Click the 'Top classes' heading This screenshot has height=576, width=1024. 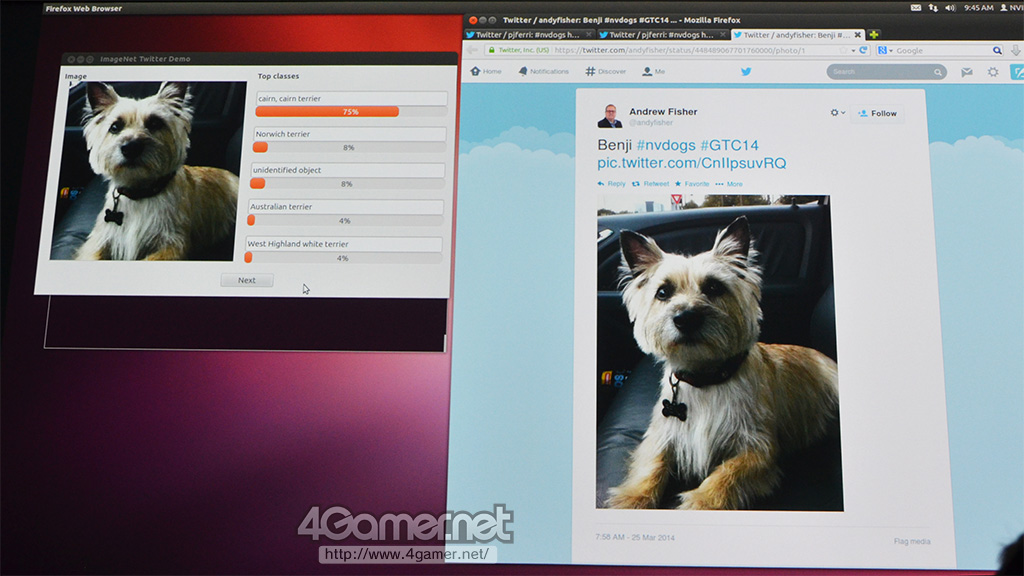pyautogui.click(x=278, y=76)
